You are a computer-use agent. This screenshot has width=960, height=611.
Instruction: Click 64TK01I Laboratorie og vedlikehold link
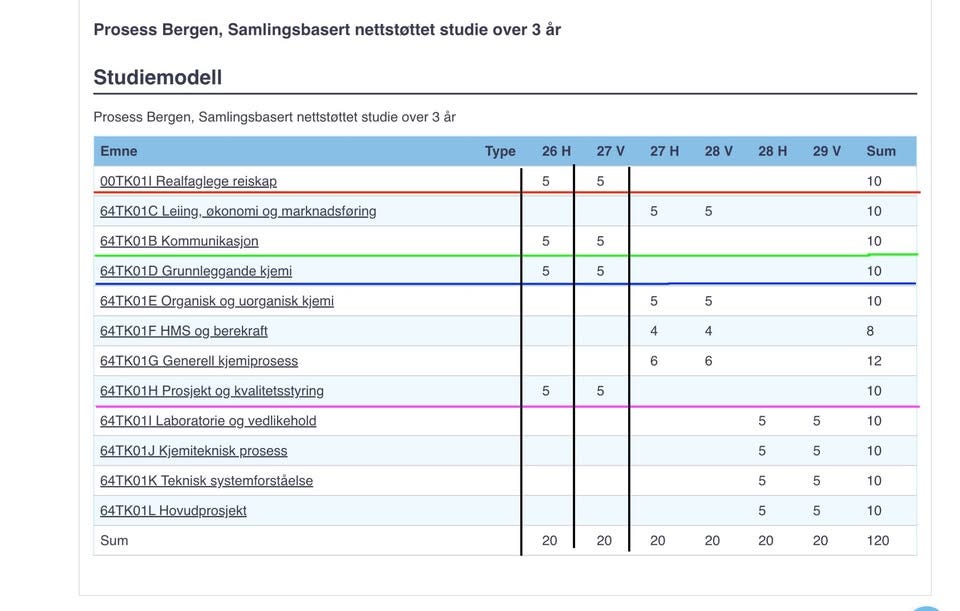208,421
